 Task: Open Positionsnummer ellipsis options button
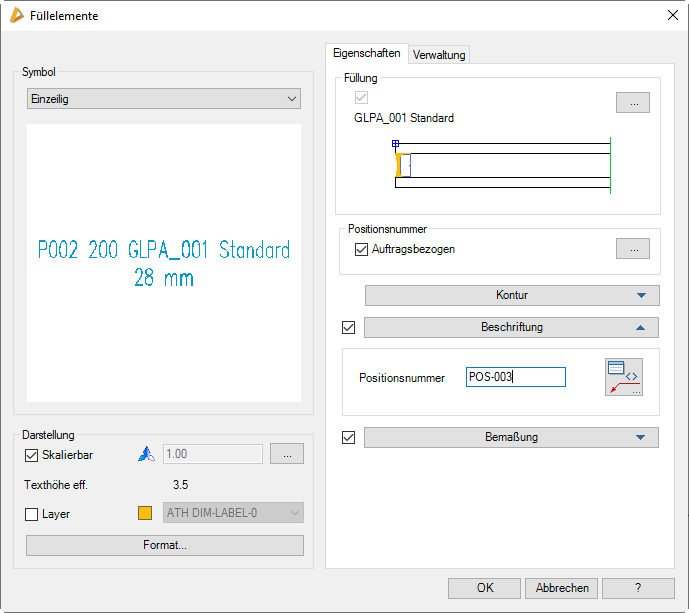[x=632, y=249]
